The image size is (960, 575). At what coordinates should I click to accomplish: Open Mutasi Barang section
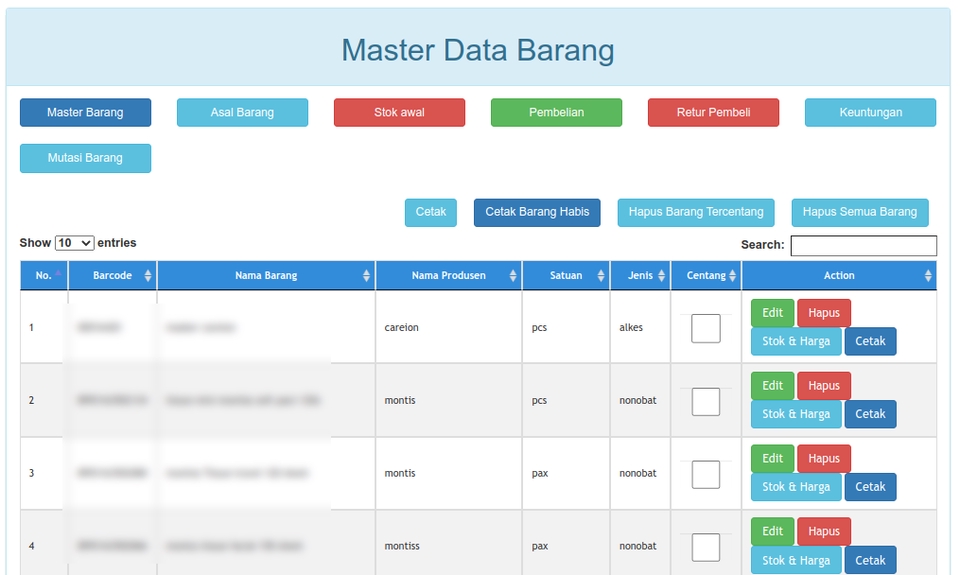coord(85,158)
